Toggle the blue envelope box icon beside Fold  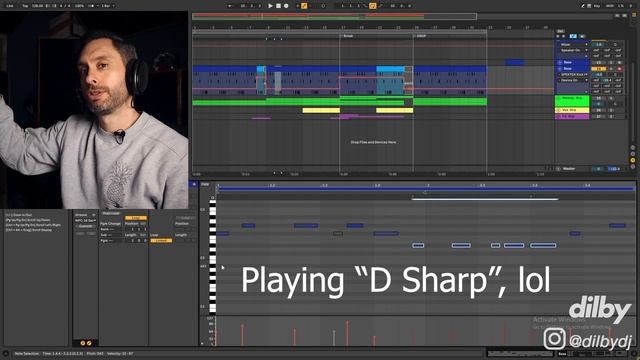coord(194,184)
